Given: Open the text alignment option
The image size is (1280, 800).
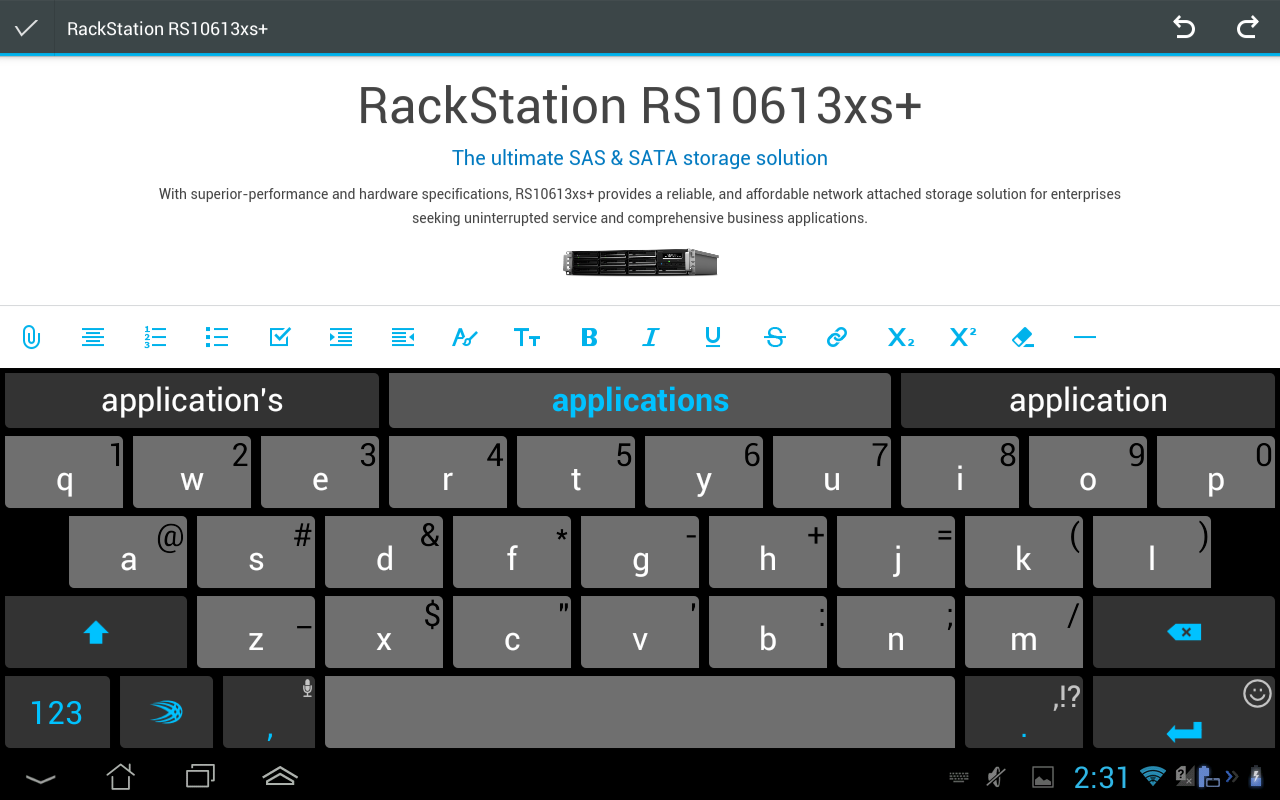Looking at the screenshot, I should (x=93, y=337).
